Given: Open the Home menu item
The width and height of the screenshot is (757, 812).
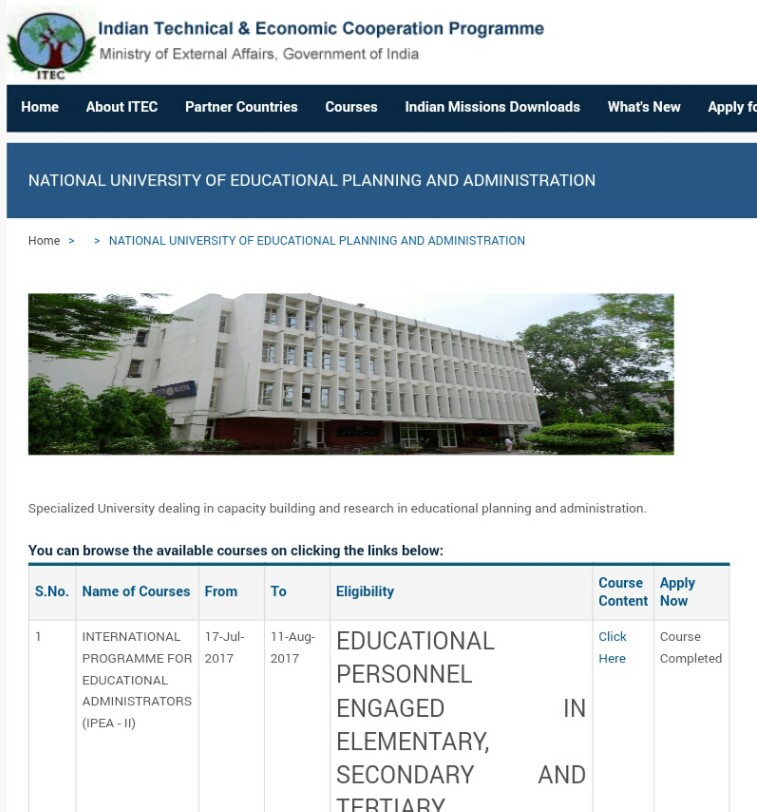Looking at the screenshot, I should (x=40, y=107).
